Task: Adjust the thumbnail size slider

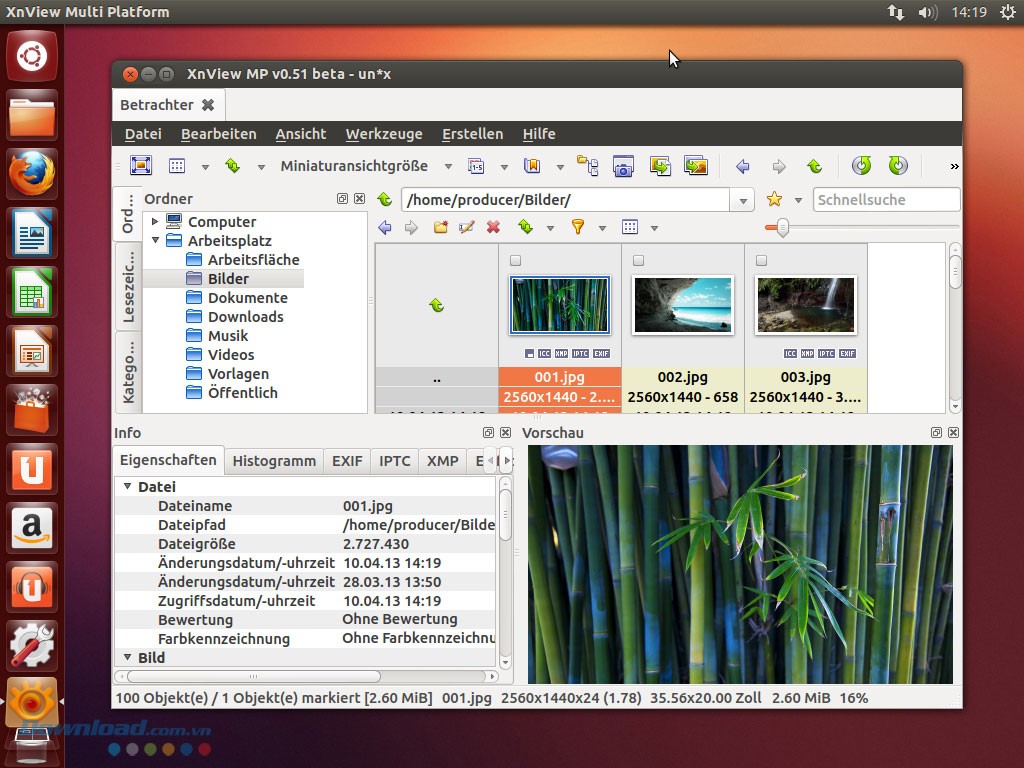Action: click(784, 228)
